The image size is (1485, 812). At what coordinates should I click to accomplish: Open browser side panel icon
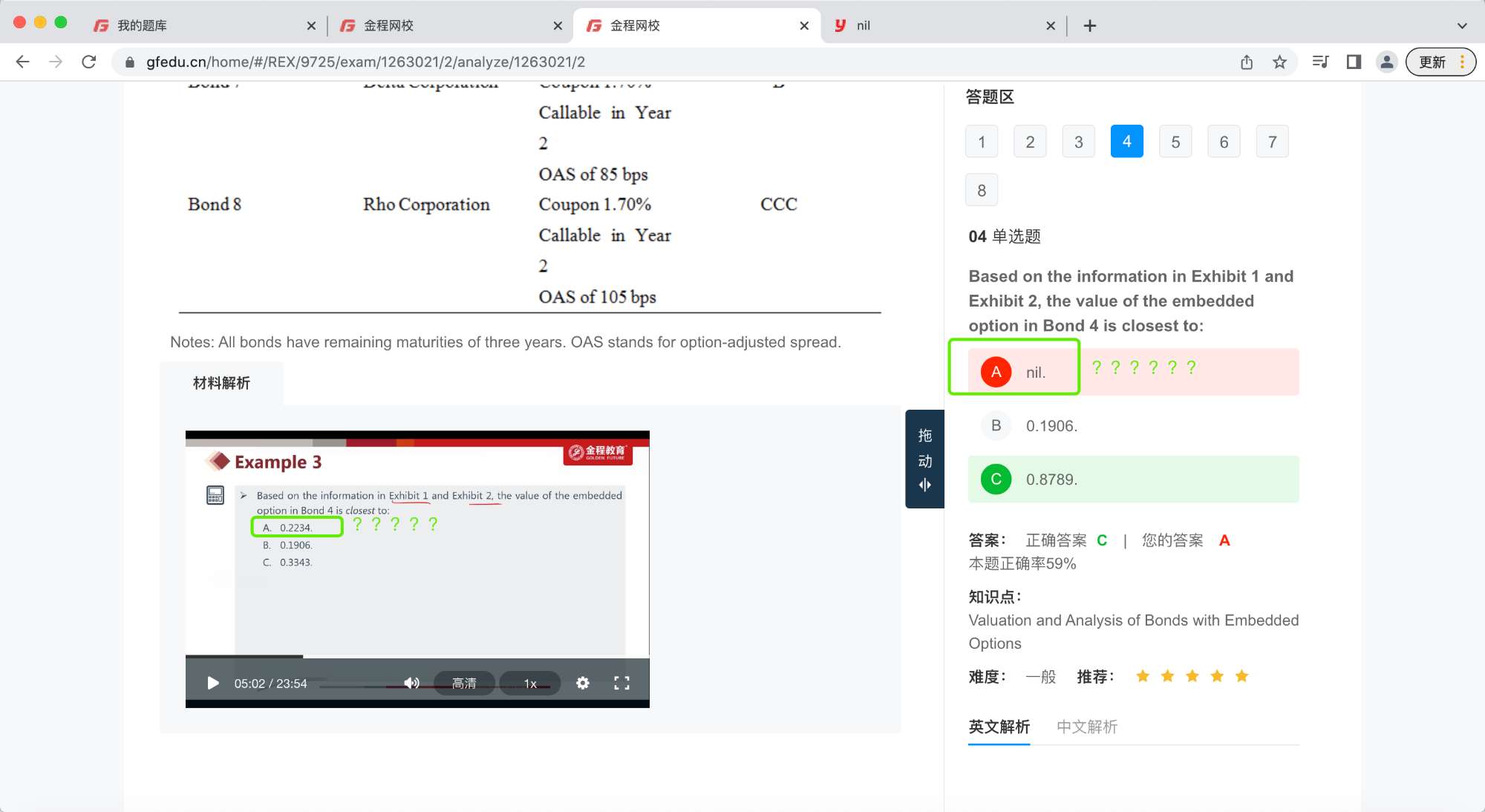[1354, 62]
